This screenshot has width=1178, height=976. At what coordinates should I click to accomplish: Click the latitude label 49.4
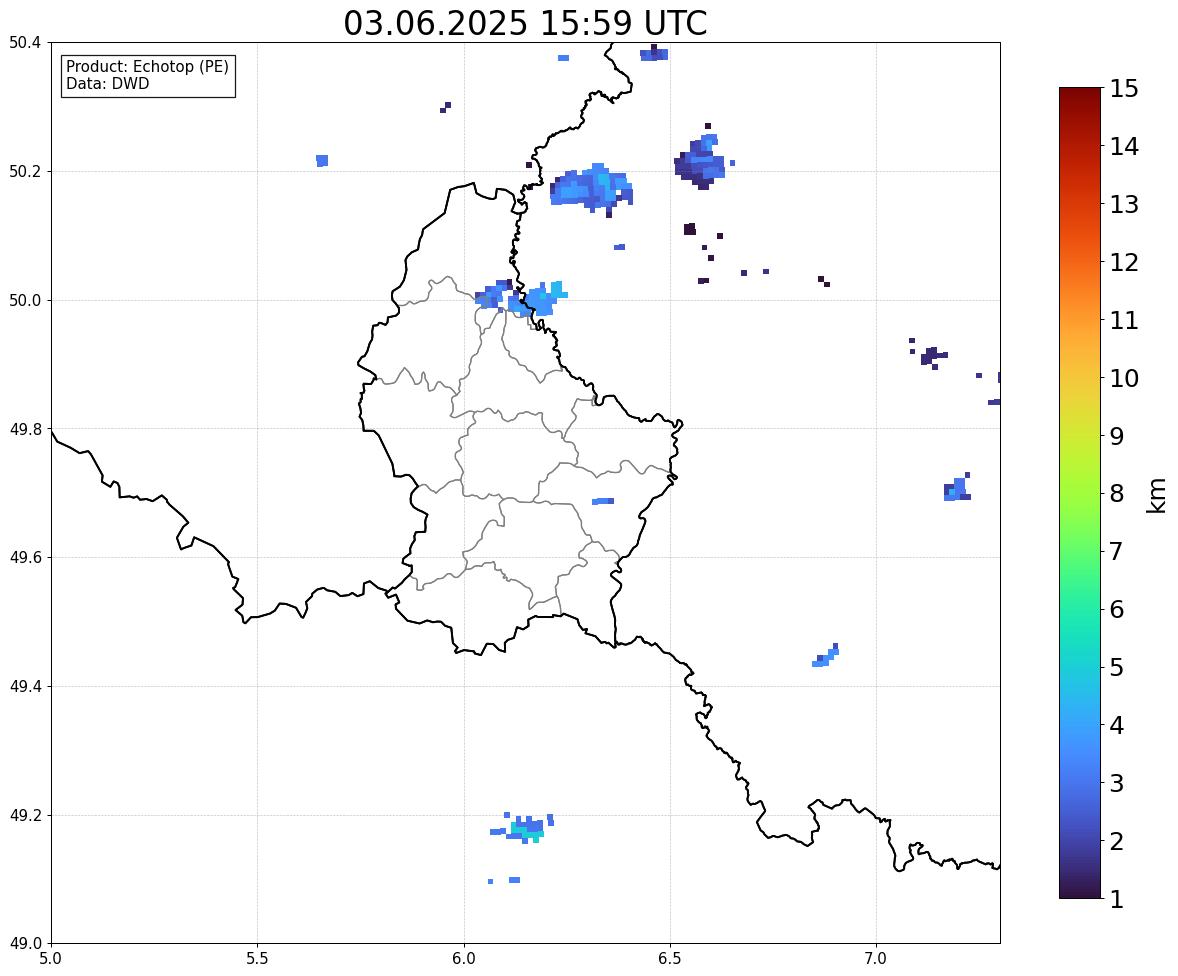pos(25,687)
